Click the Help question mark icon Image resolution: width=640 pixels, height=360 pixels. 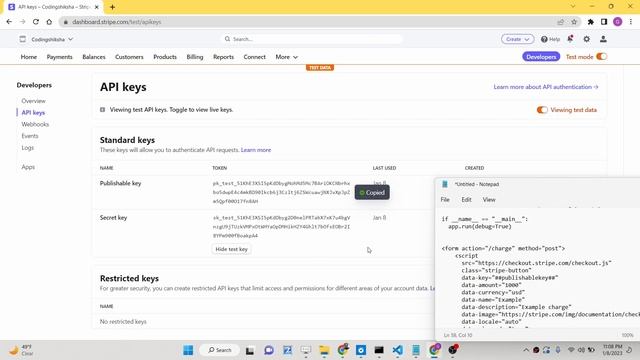544,39
